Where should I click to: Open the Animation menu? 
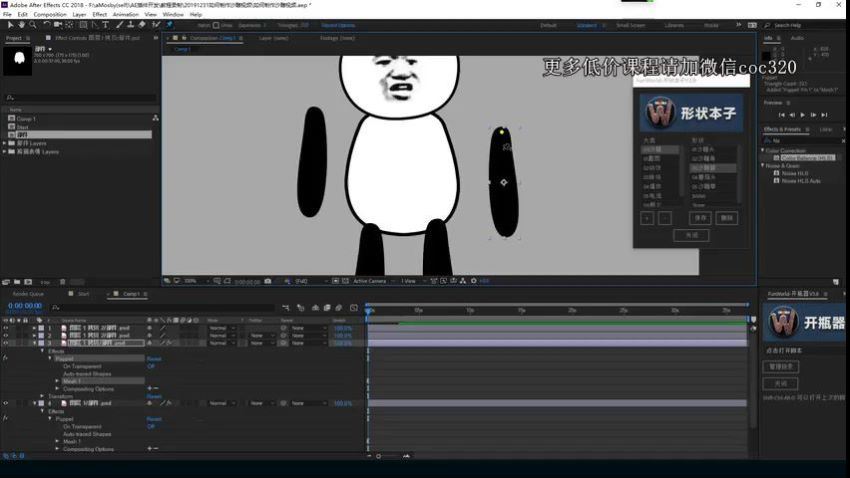tap(126, 15)
